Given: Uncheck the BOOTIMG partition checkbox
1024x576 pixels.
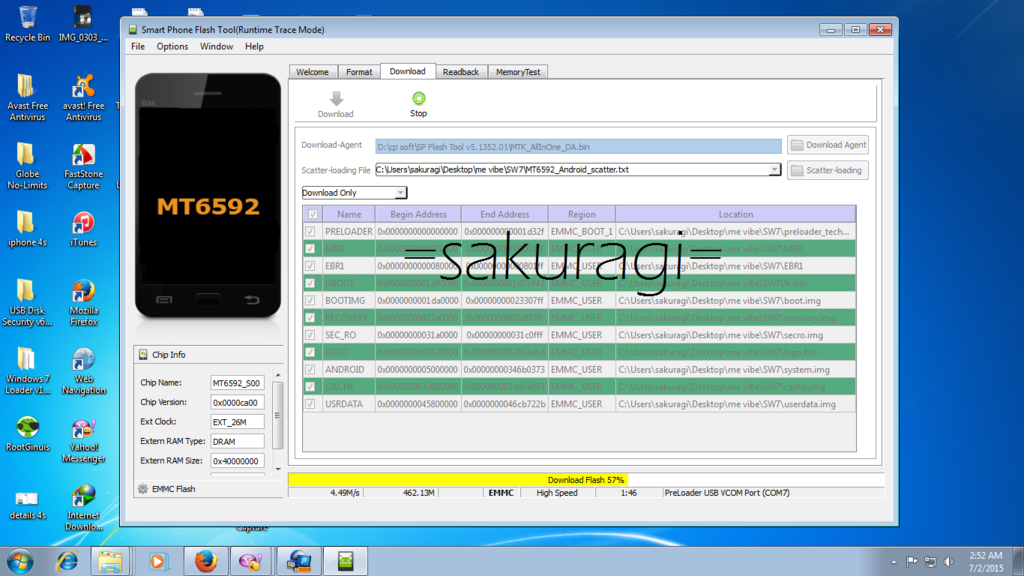Looking at the screenshot, I should pos(313,300).
